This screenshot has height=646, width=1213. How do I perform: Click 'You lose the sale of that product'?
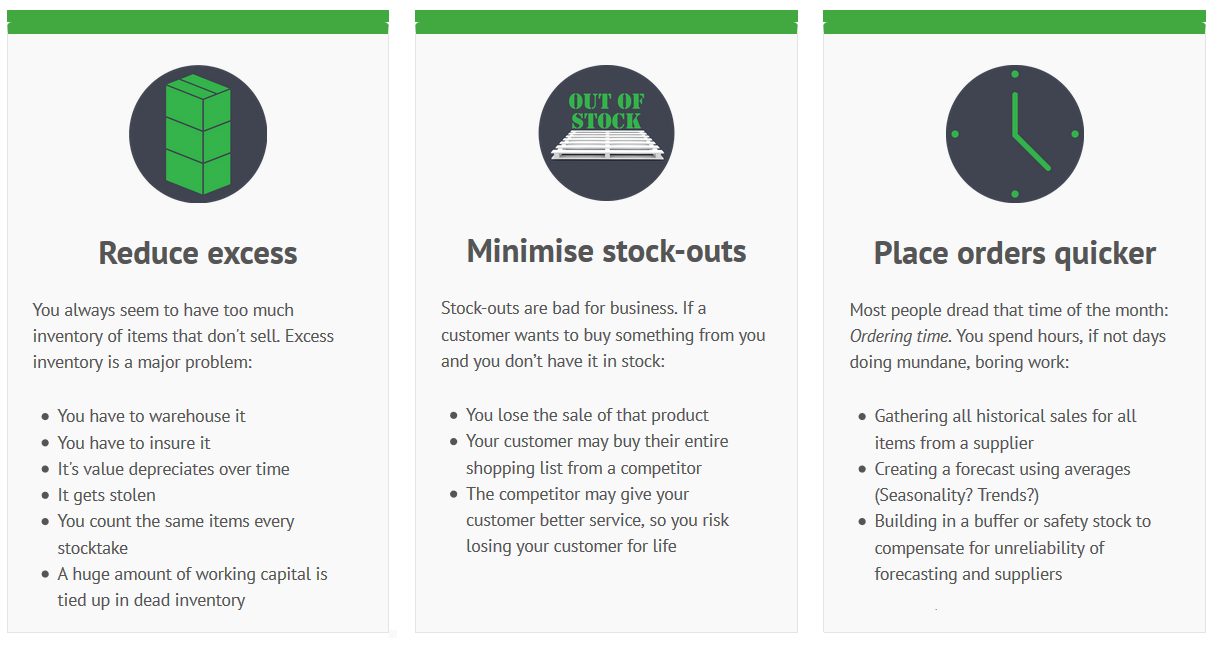click(587, 415)
